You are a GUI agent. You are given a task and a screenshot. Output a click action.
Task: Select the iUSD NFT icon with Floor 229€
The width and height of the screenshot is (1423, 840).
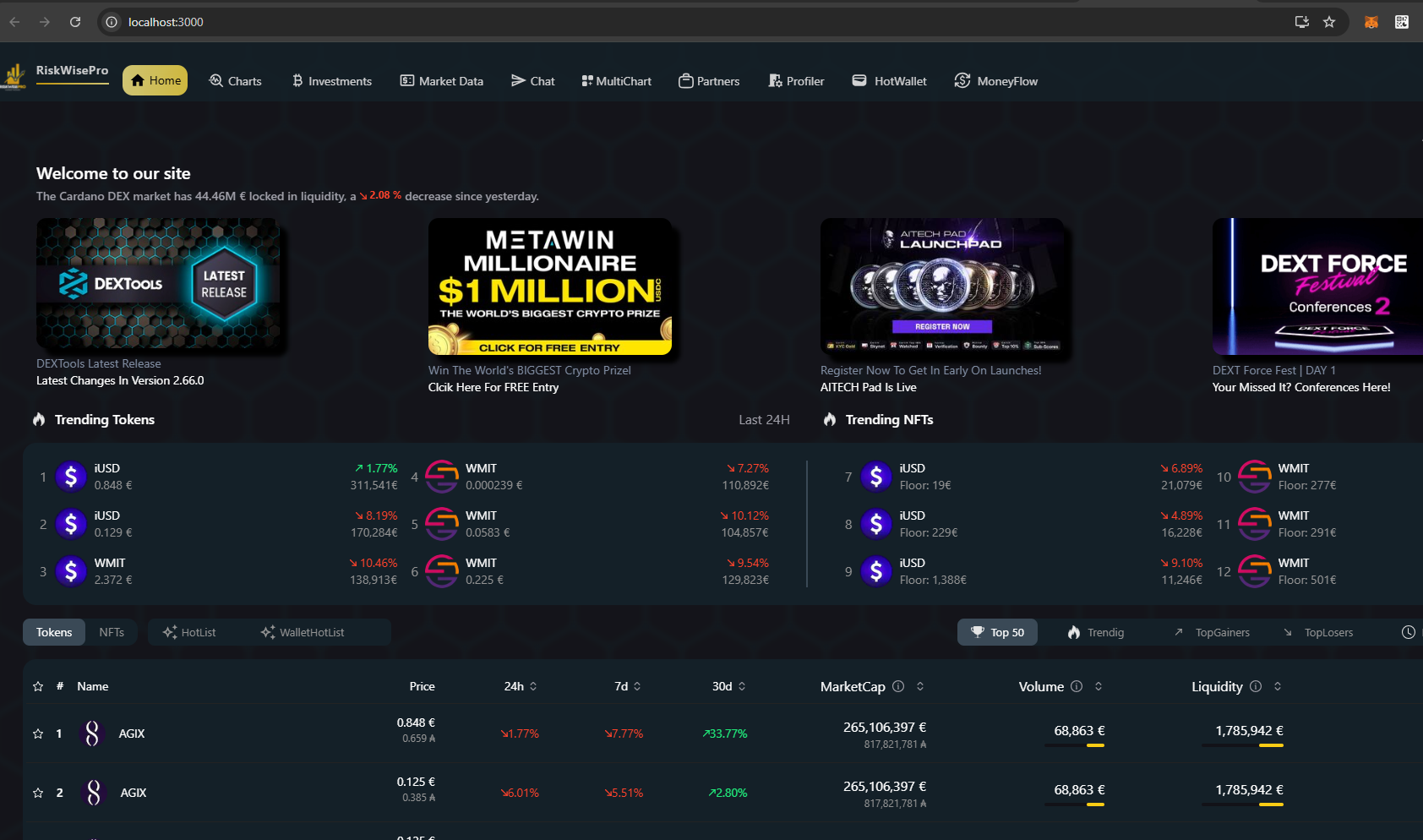tap(876, 524)
